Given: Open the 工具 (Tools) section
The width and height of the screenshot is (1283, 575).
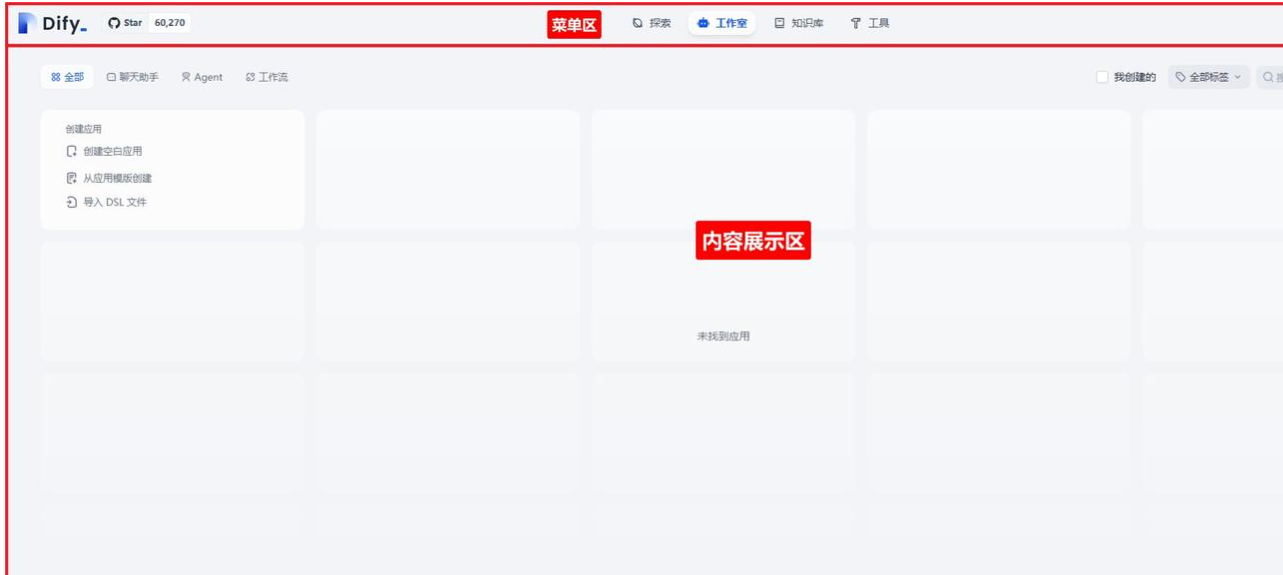Looking at the screenshot, I should pos(870,23).
